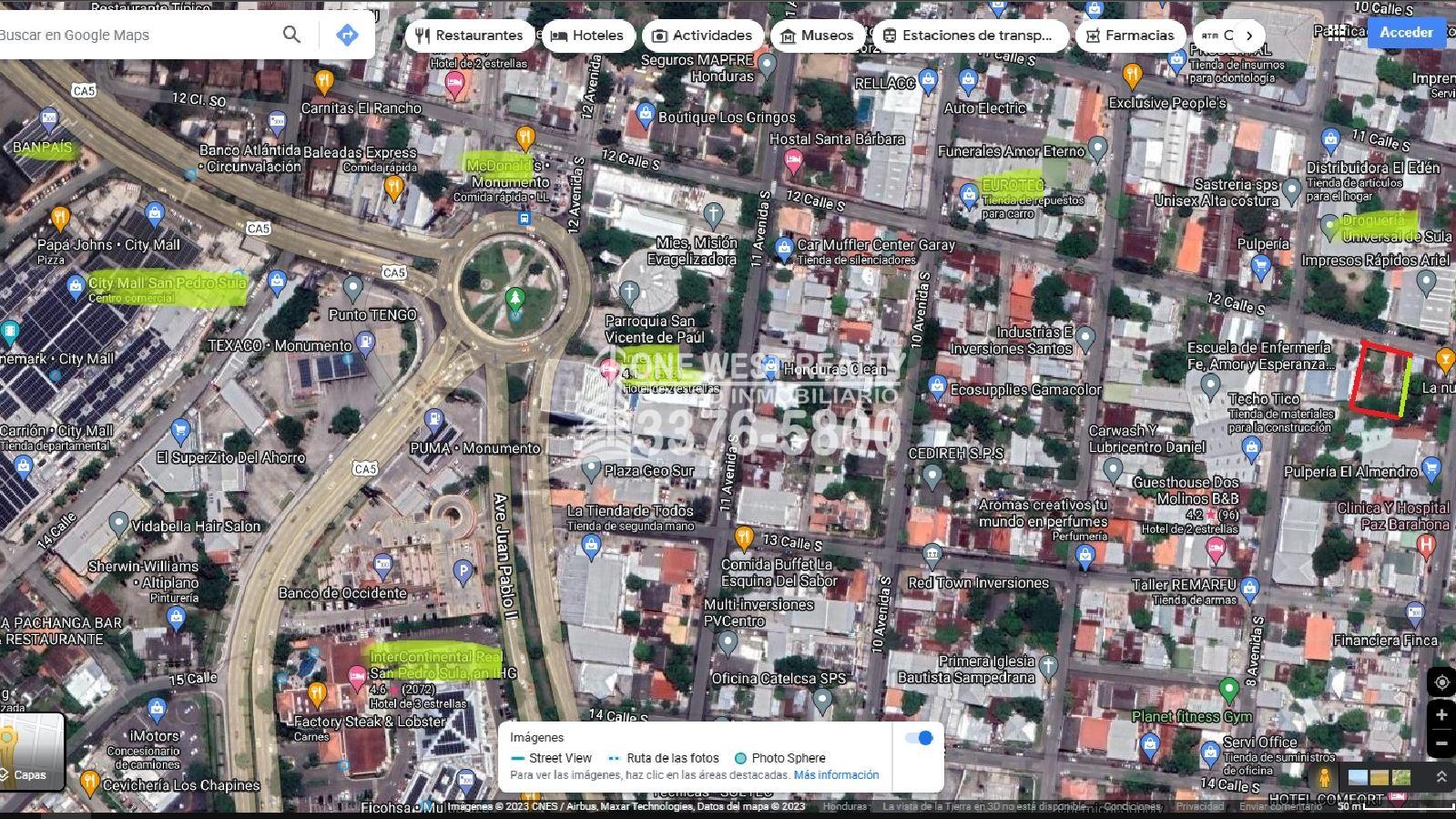Toggle the Imágenes Street View layer switch
This screenshot has height=819, width=1456.
pos(920,738)
